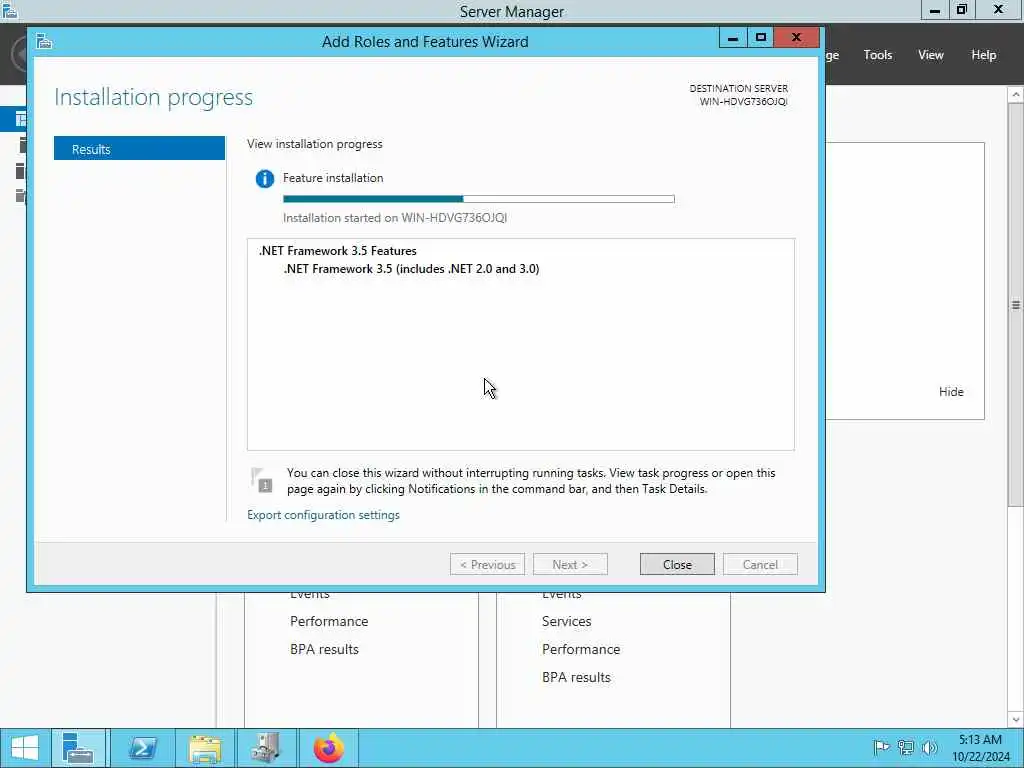The image size is (1024, 768).
Task: Click Hide in the Server Manager welcome tile
Action: coord(951,392)
